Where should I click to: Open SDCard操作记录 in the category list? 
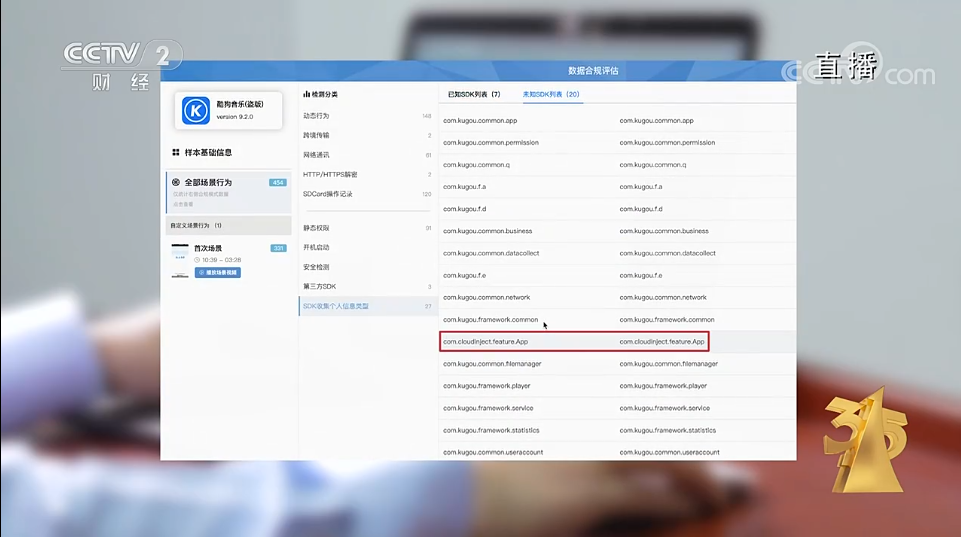(x=327, y=194)
